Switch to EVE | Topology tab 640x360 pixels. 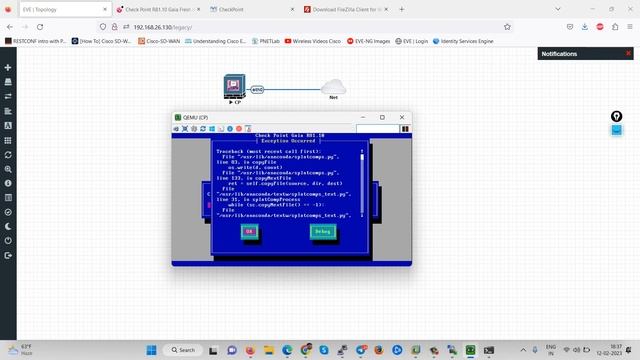pos(64,9)
